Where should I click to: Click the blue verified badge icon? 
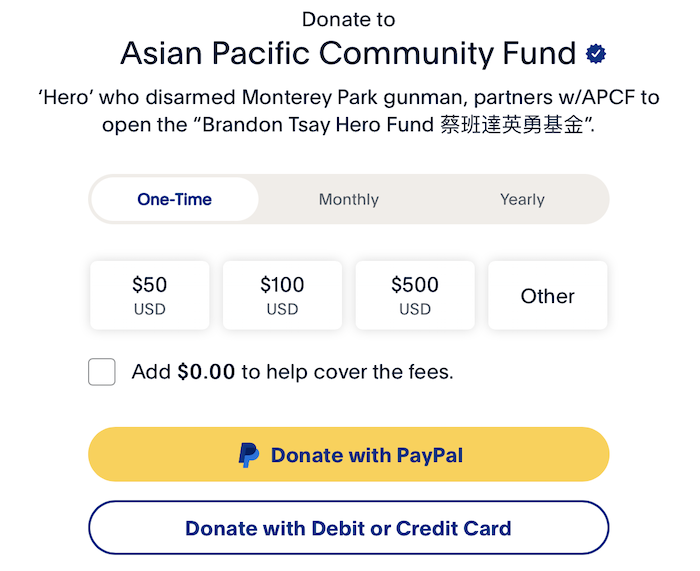[x=596, y=54]
